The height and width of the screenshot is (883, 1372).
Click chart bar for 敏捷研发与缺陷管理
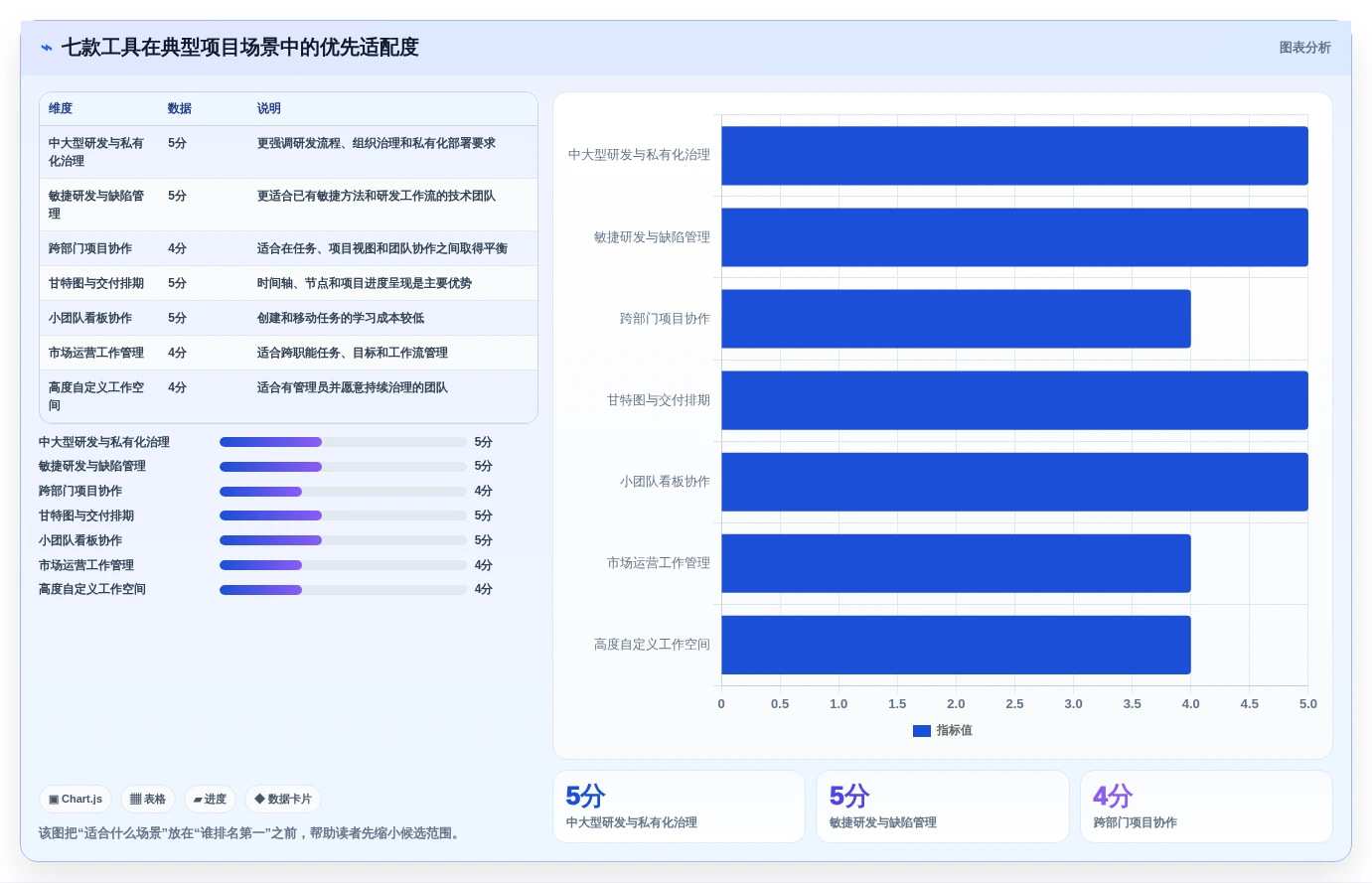point(1014,237)
